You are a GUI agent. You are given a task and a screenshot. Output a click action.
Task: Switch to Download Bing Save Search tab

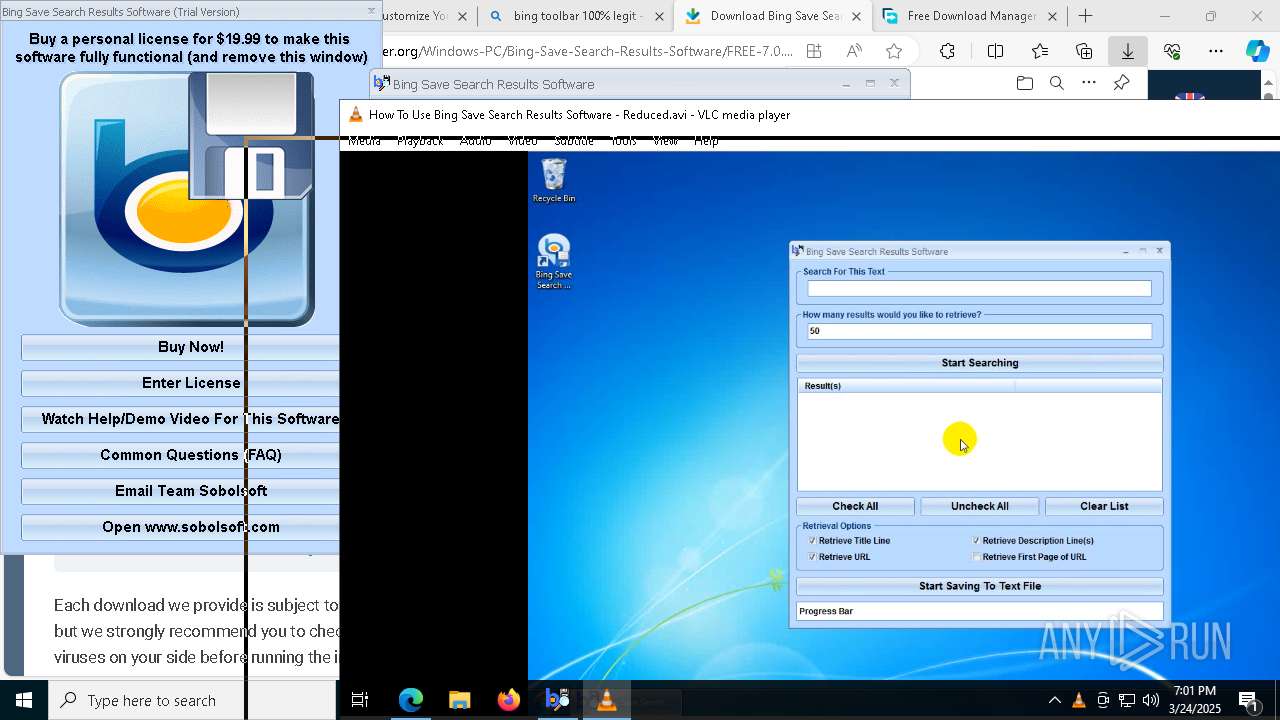773,16
